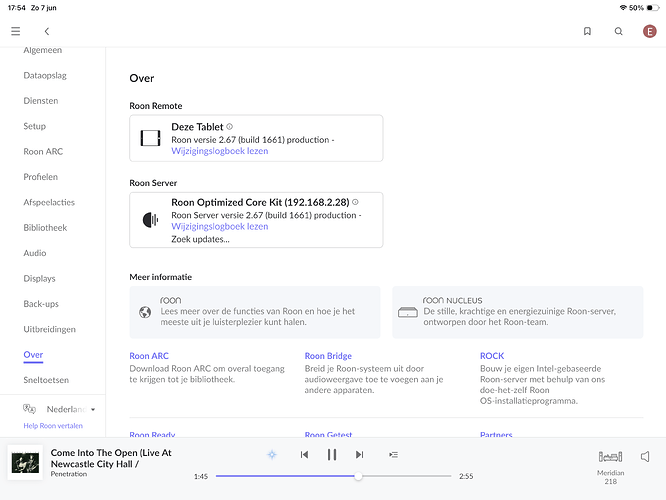Open the profile avatar "E"
666x500 pixels.
pyautogui.click(x=649, y=31)
